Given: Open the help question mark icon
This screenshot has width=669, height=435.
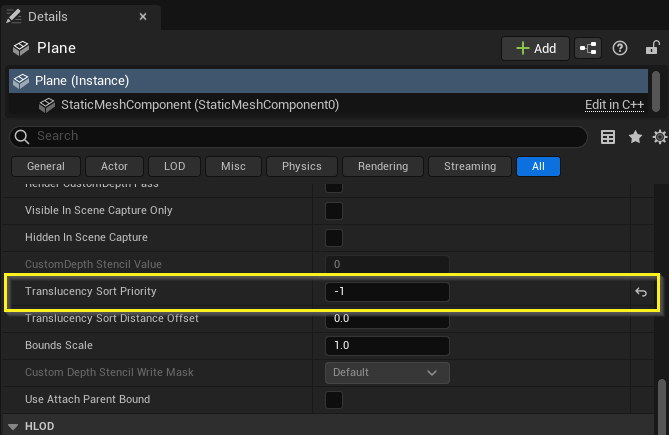Looking at the screenshot, I should [620, 48].
